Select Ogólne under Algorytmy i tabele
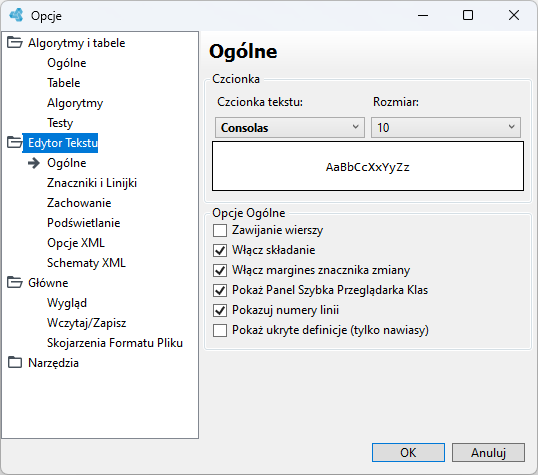538x475 pixels. pos(67,63)
